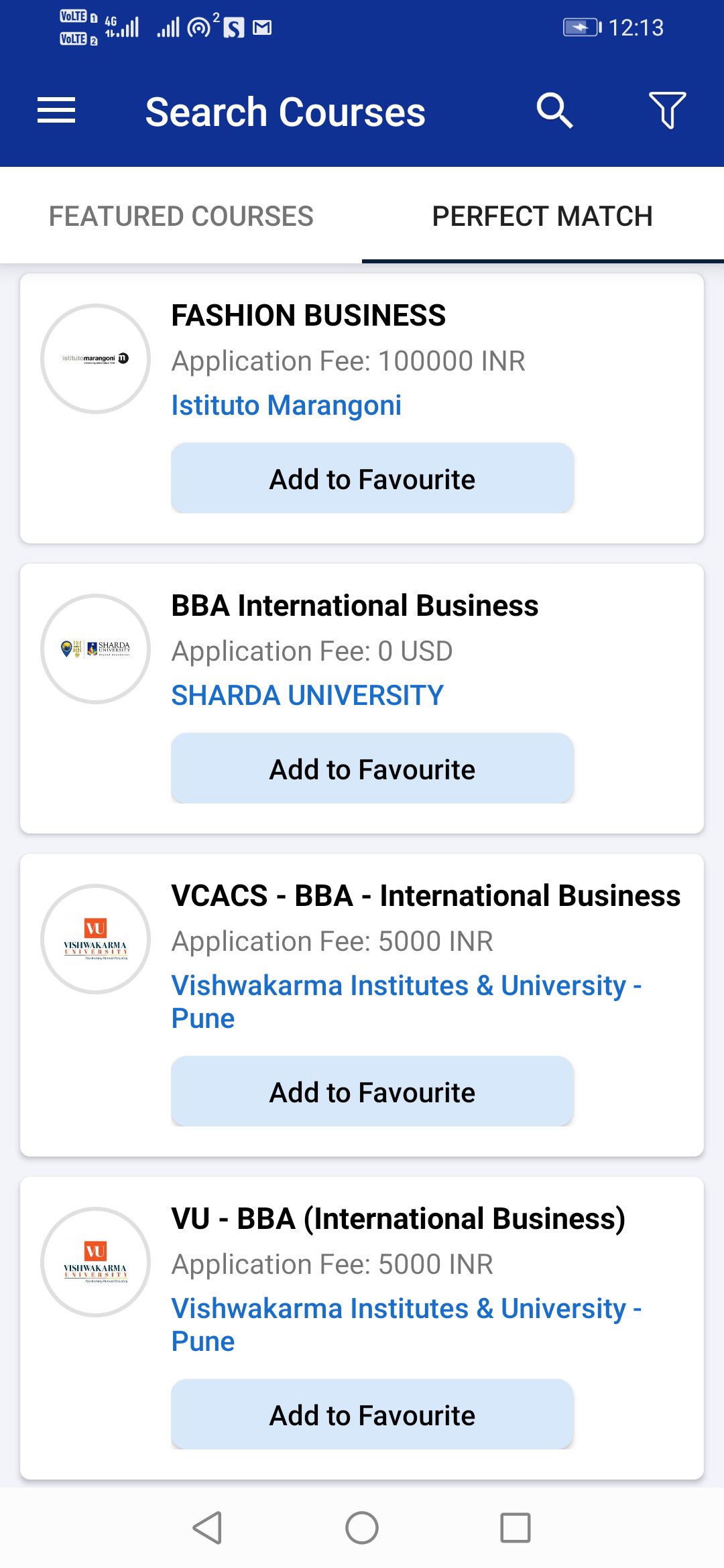This screenshot has width=724, height=1568.
Task: Add VU - BBA course to favourites
Action: (372, 1415)
